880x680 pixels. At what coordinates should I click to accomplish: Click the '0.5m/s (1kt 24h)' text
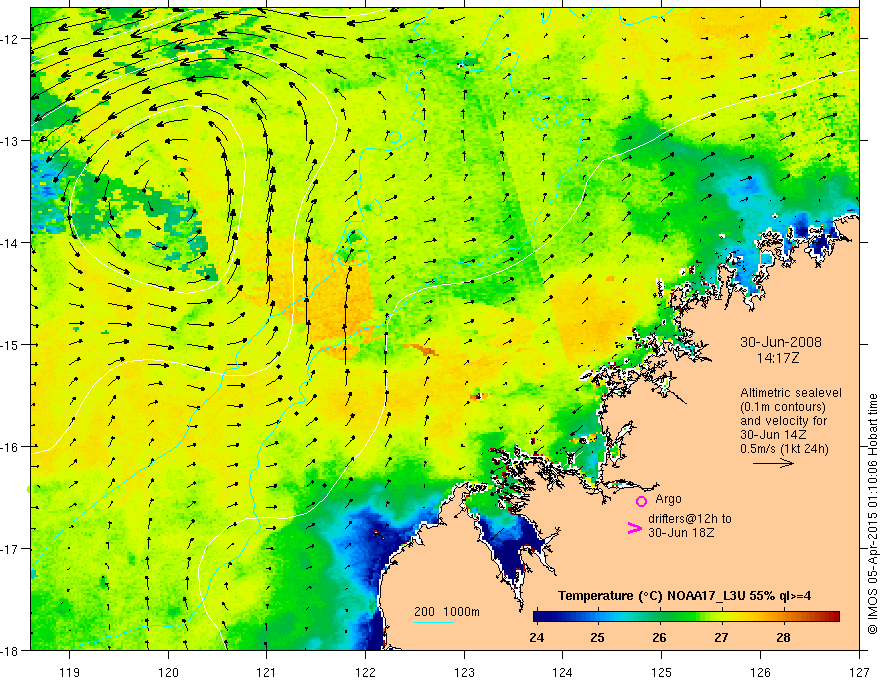pos(784,449)
